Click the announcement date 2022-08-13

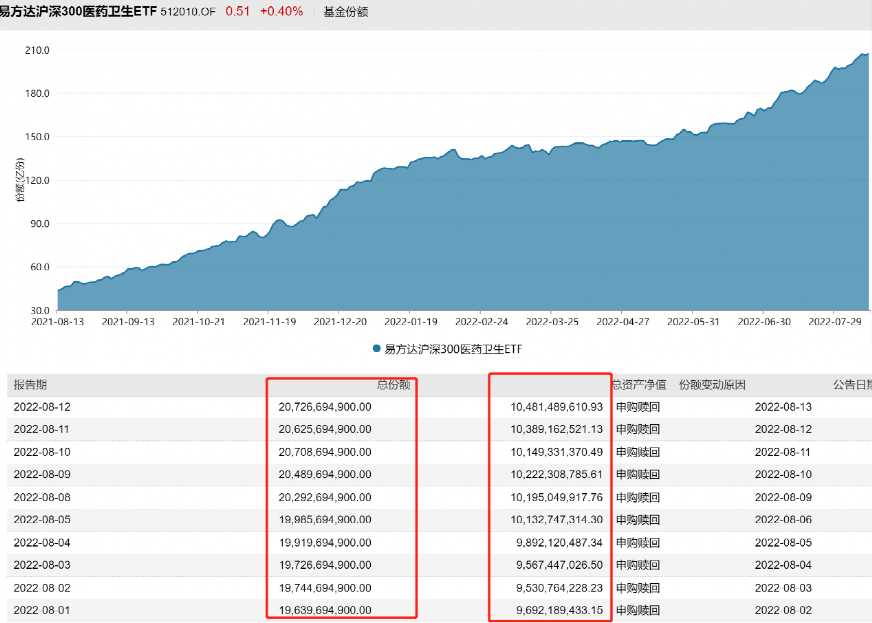(783, 407)
